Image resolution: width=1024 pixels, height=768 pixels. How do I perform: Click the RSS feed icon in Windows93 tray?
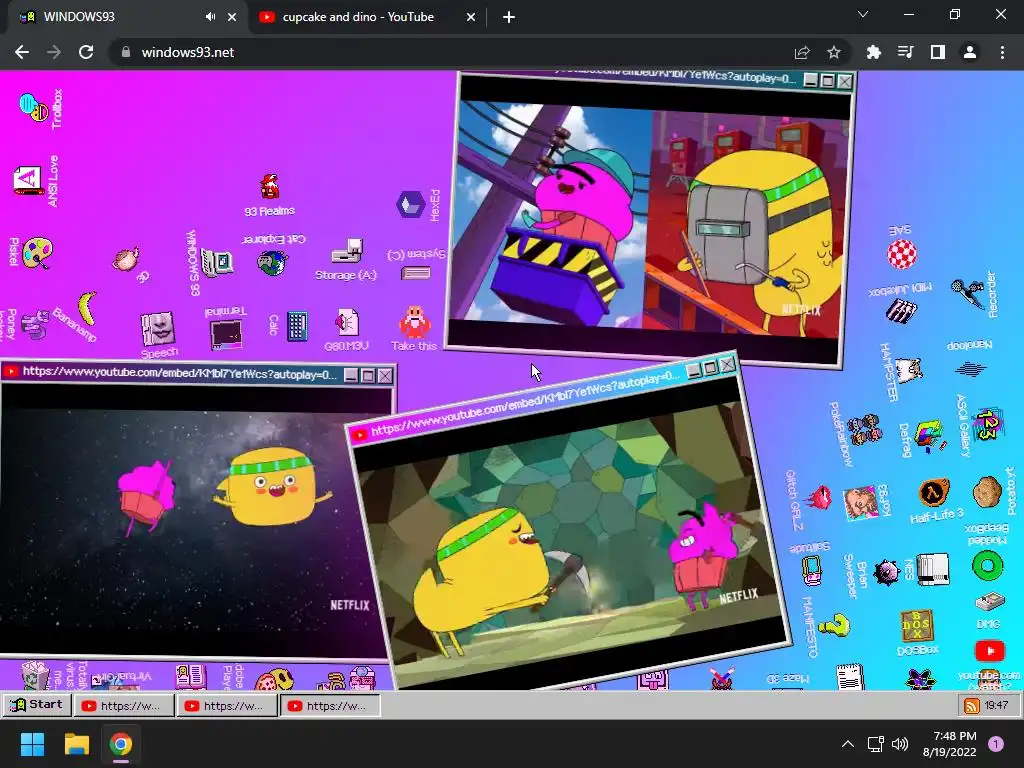tap(972, 706)
